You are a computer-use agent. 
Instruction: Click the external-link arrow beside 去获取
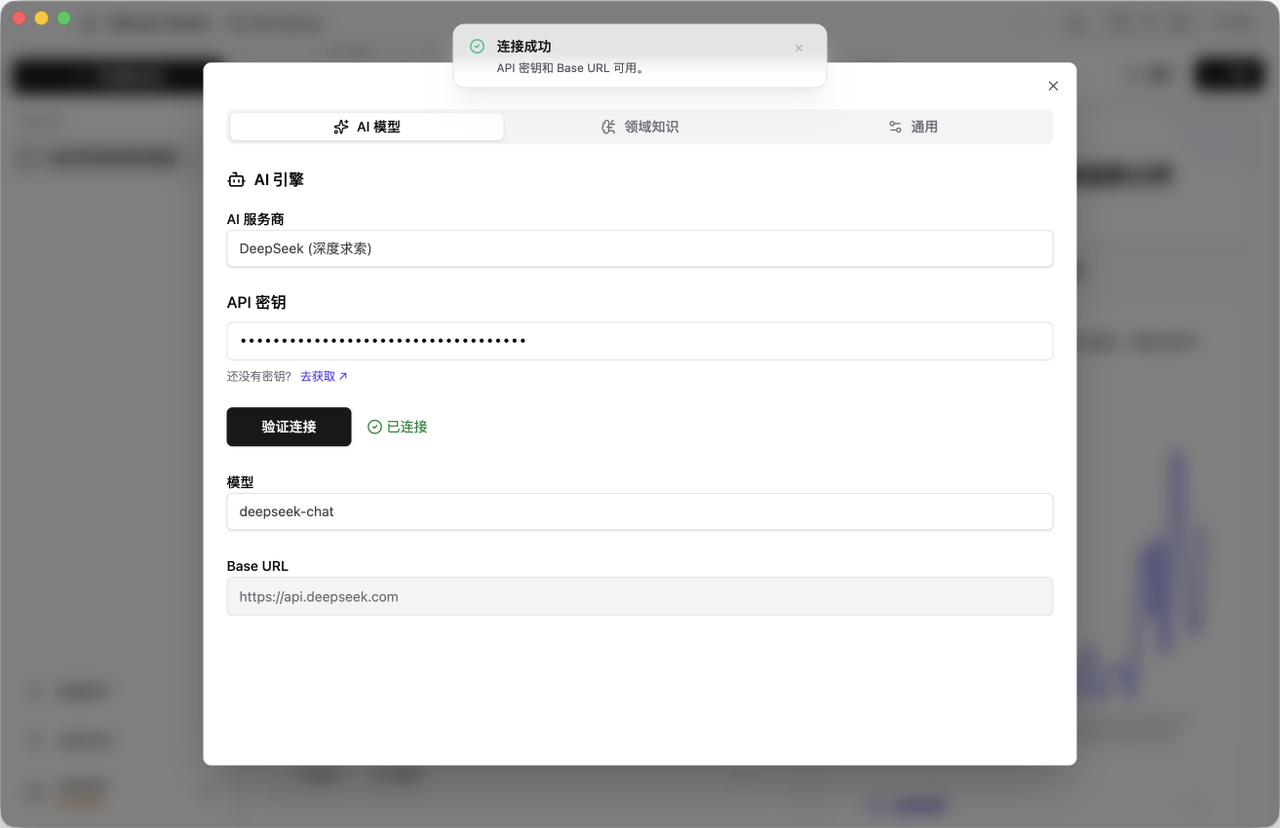click(x=342, y=375)
